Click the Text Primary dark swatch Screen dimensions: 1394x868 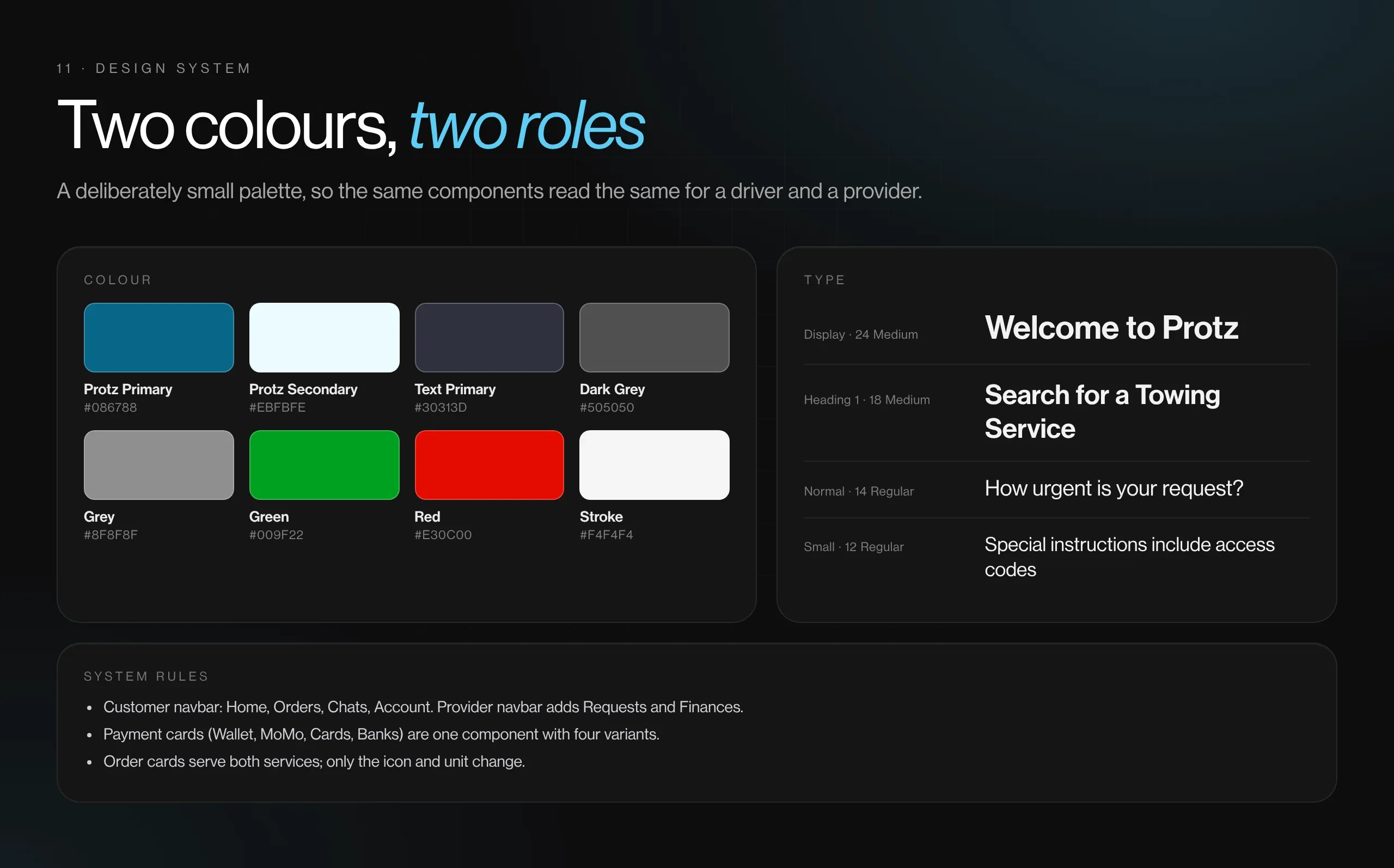(x=489, y=338)
